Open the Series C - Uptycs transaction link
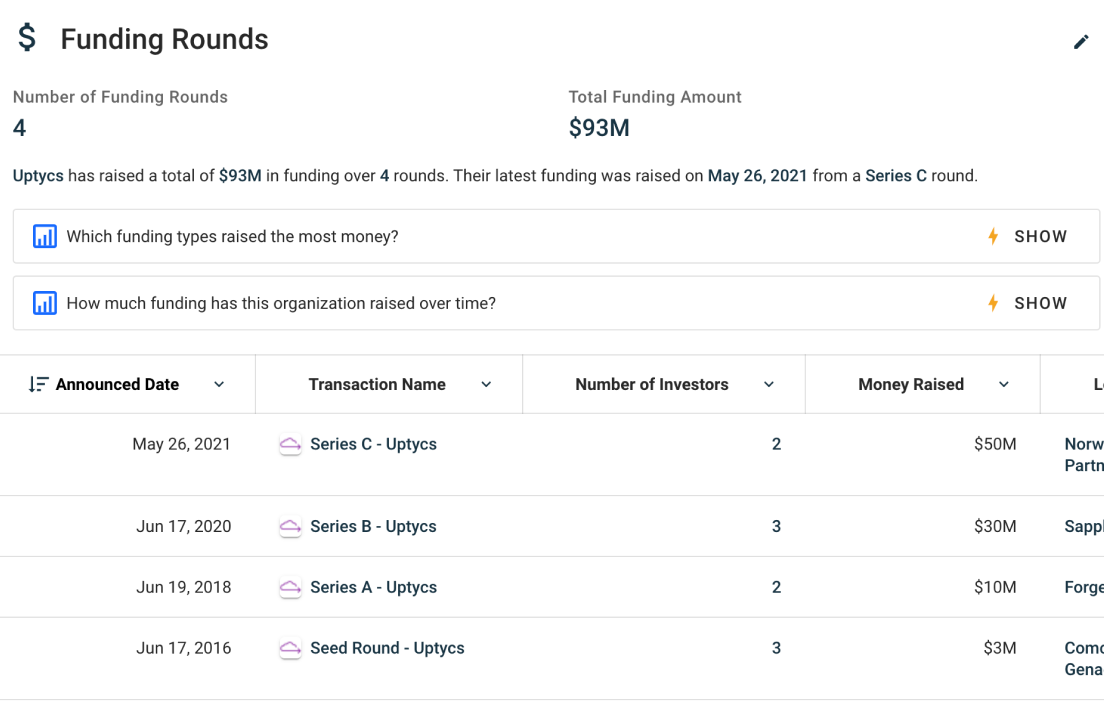Viewport: 1104px width, 720px height. tap(373, 444)
